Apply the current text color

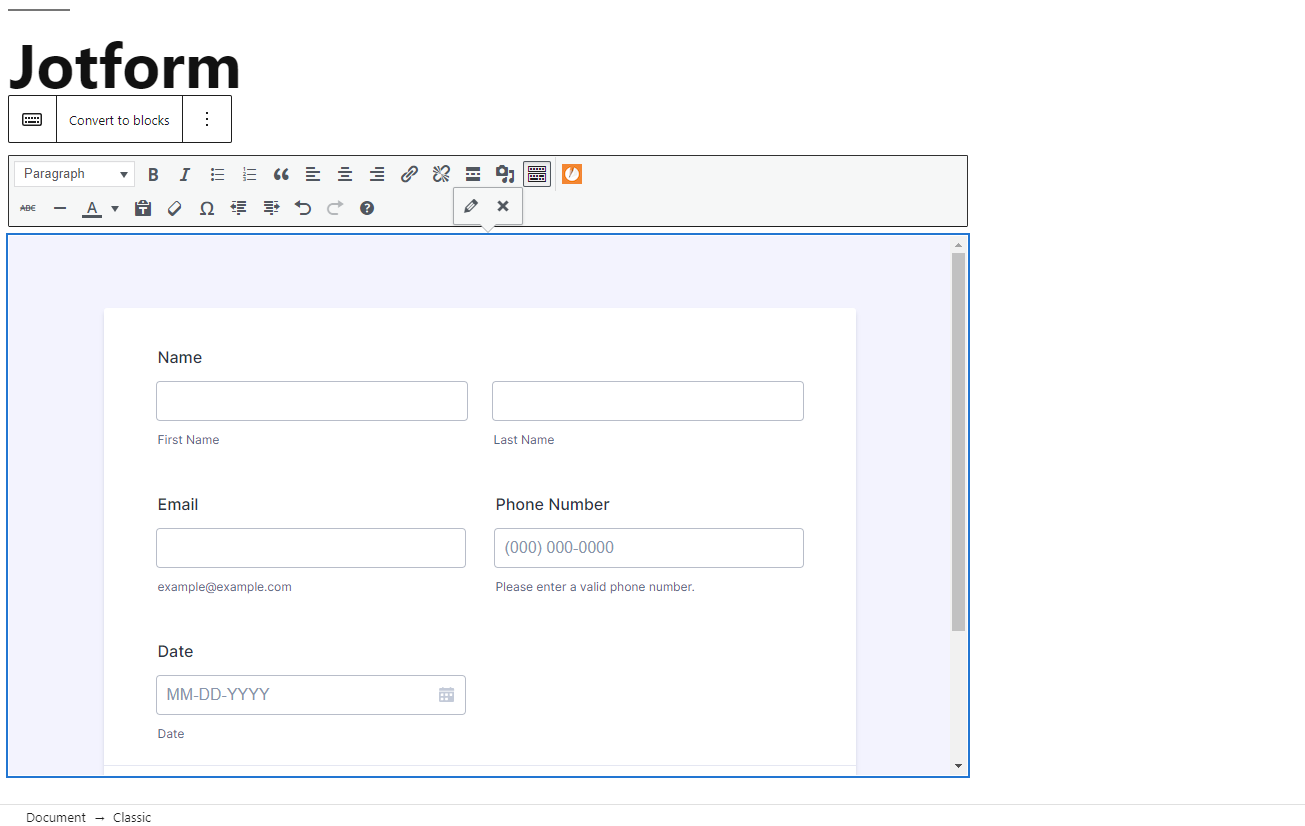click(x=92, y=208)
